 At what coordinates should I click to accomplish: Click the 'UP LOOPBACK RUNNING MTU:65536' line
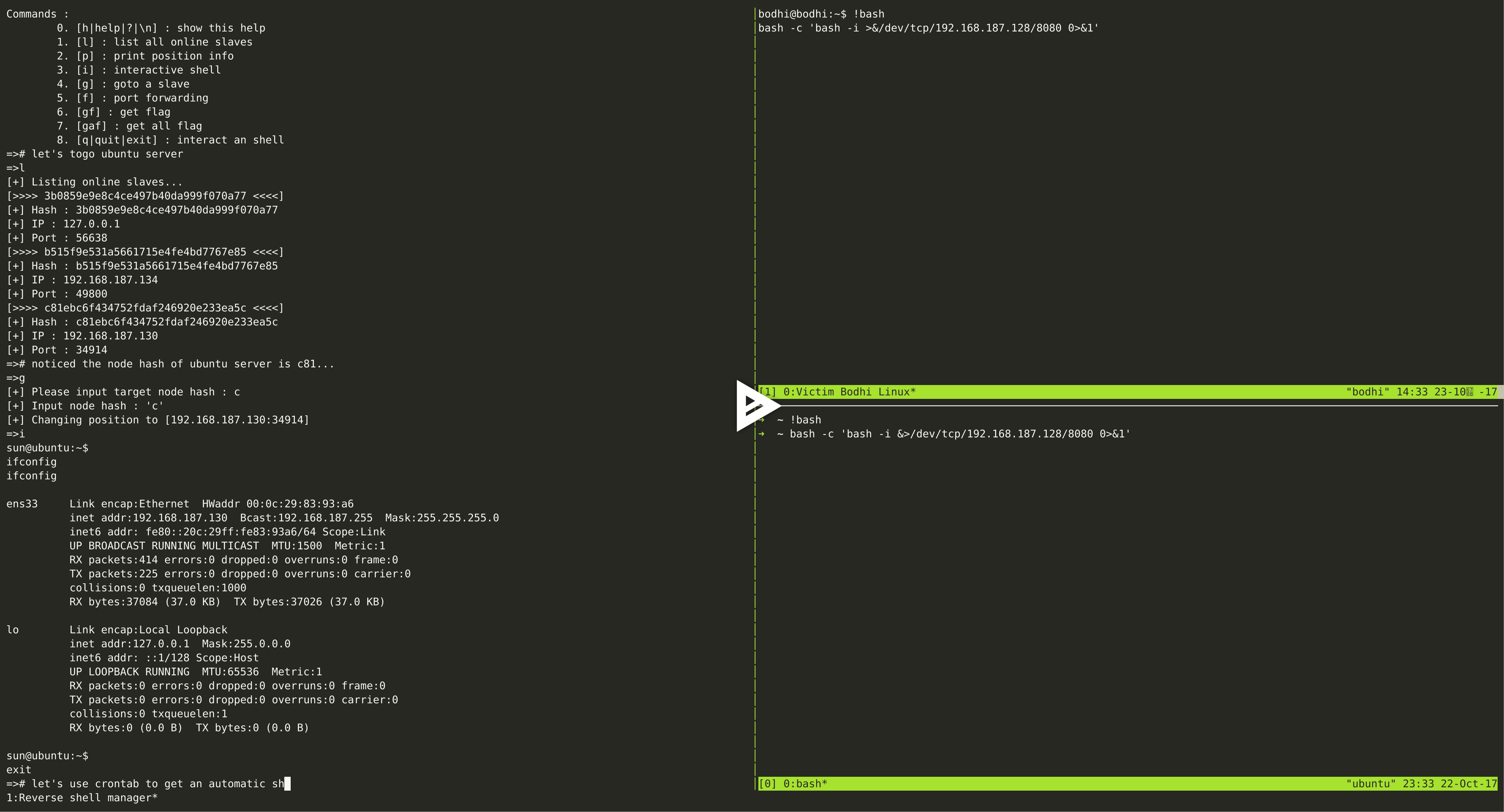click(x=195, y=672)
